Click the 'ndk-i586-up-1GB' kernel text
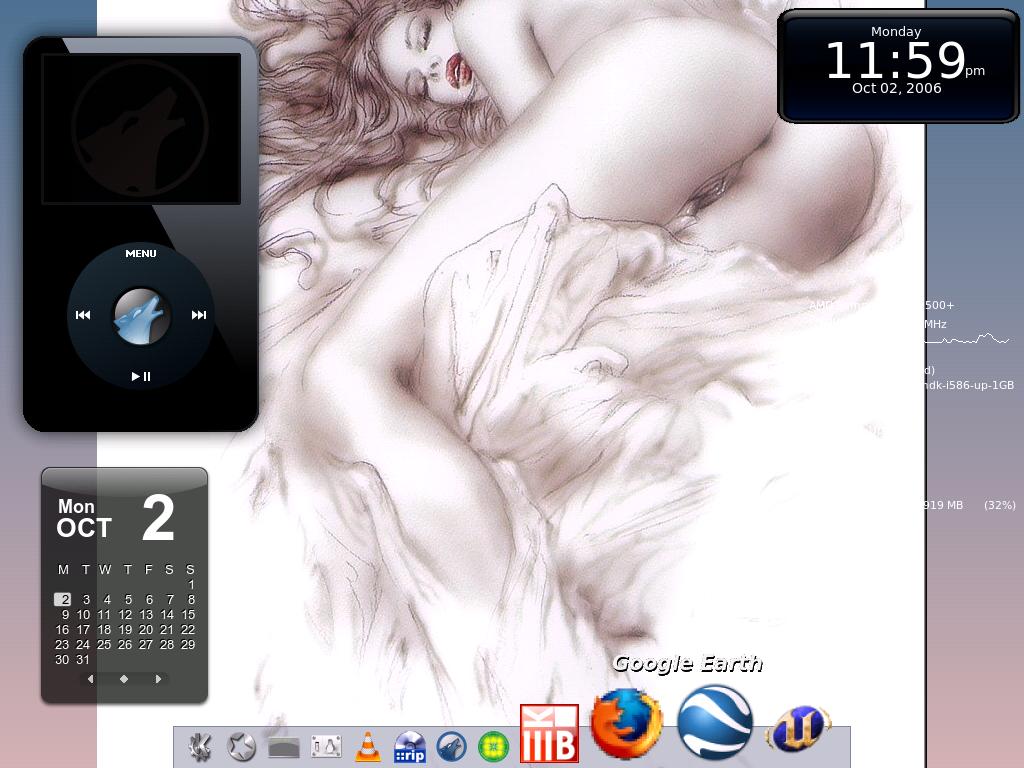 click(969, 385)
